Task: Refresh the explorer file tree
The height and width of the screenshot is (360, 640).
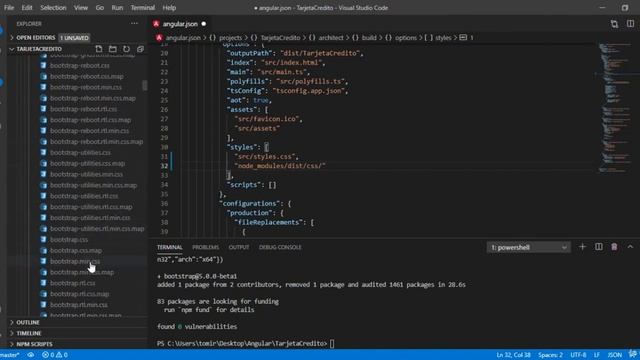Action: pos(127,49)
